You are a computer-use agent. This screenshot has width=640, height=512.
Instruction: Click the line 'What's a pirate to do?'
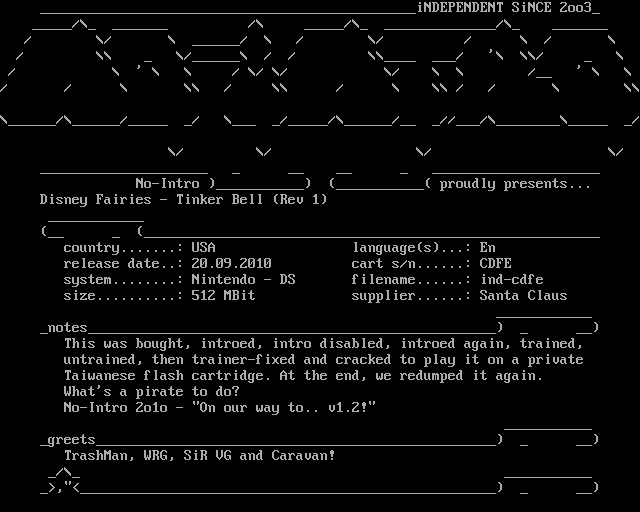click(x=151, y=392)
